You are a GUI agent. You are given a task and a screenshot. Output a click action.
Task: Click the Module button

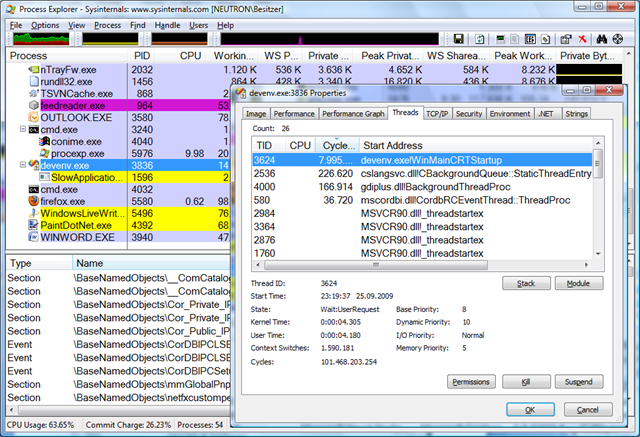[578, 283]
